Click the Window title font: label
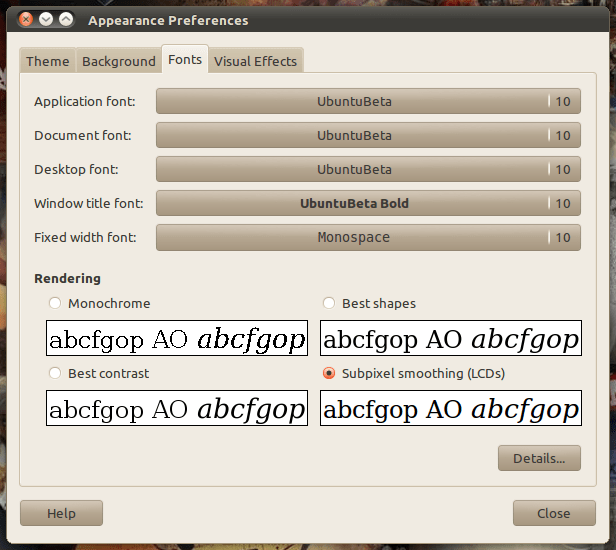 (89, 204)
